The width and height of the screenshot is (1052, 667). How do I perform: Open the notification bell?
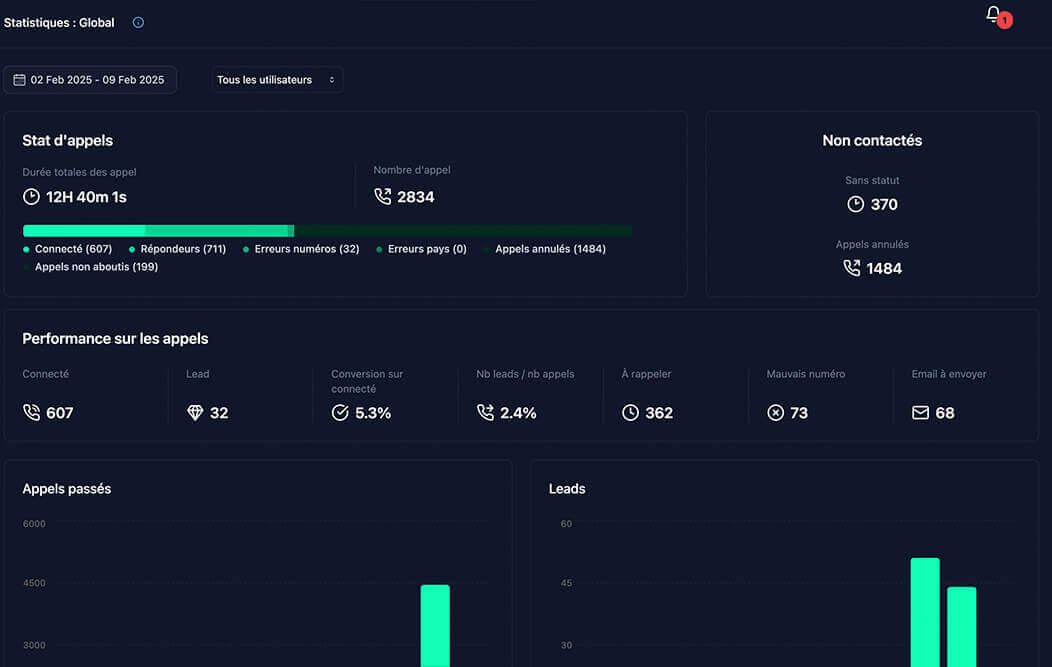tap(993, 15)
